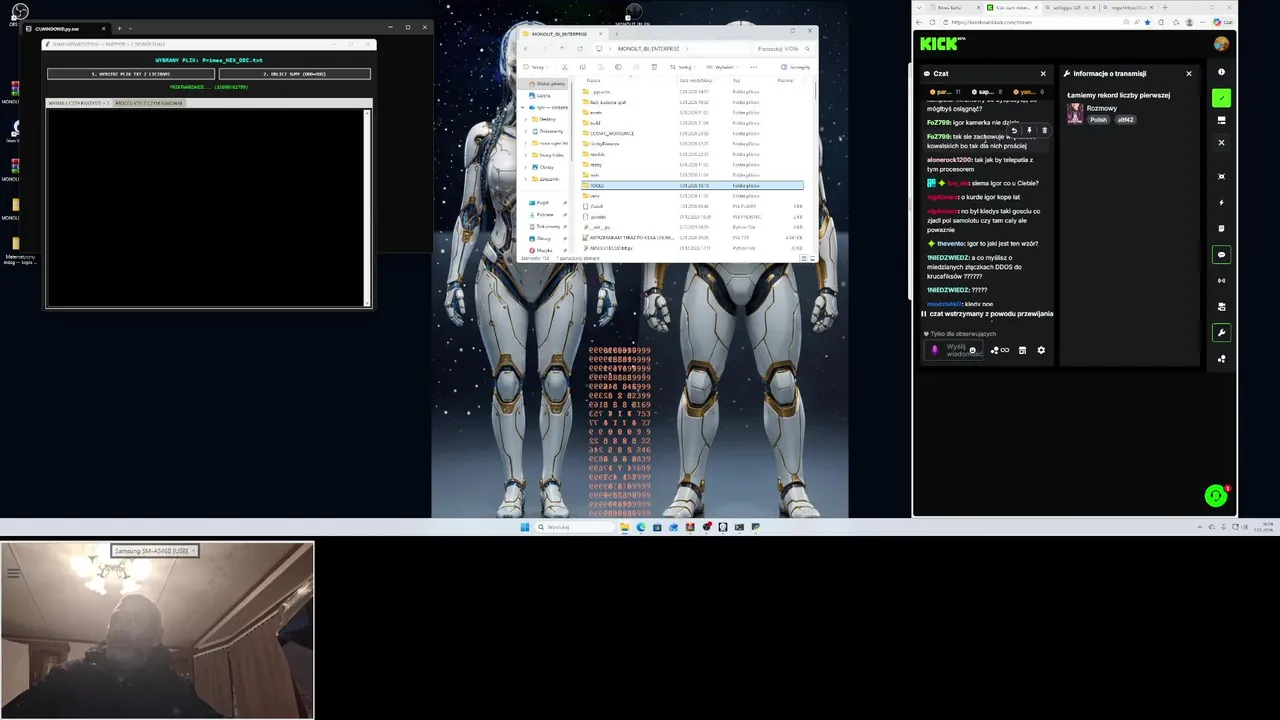
Task: Pin the hovered chat message
Action: pos(1029,130)
